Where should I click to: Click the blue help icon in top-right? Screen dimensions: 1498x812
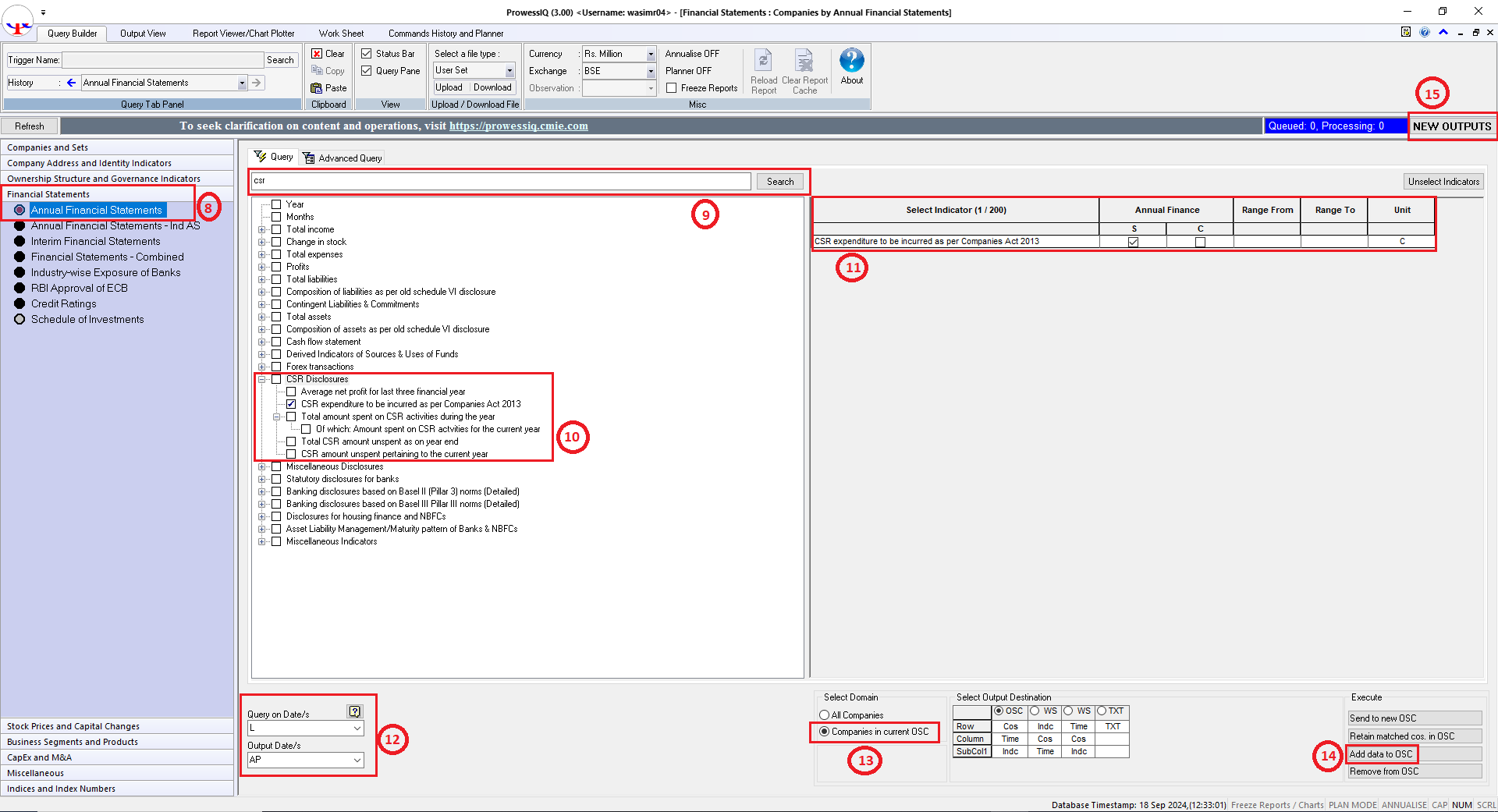point(1425,32)
